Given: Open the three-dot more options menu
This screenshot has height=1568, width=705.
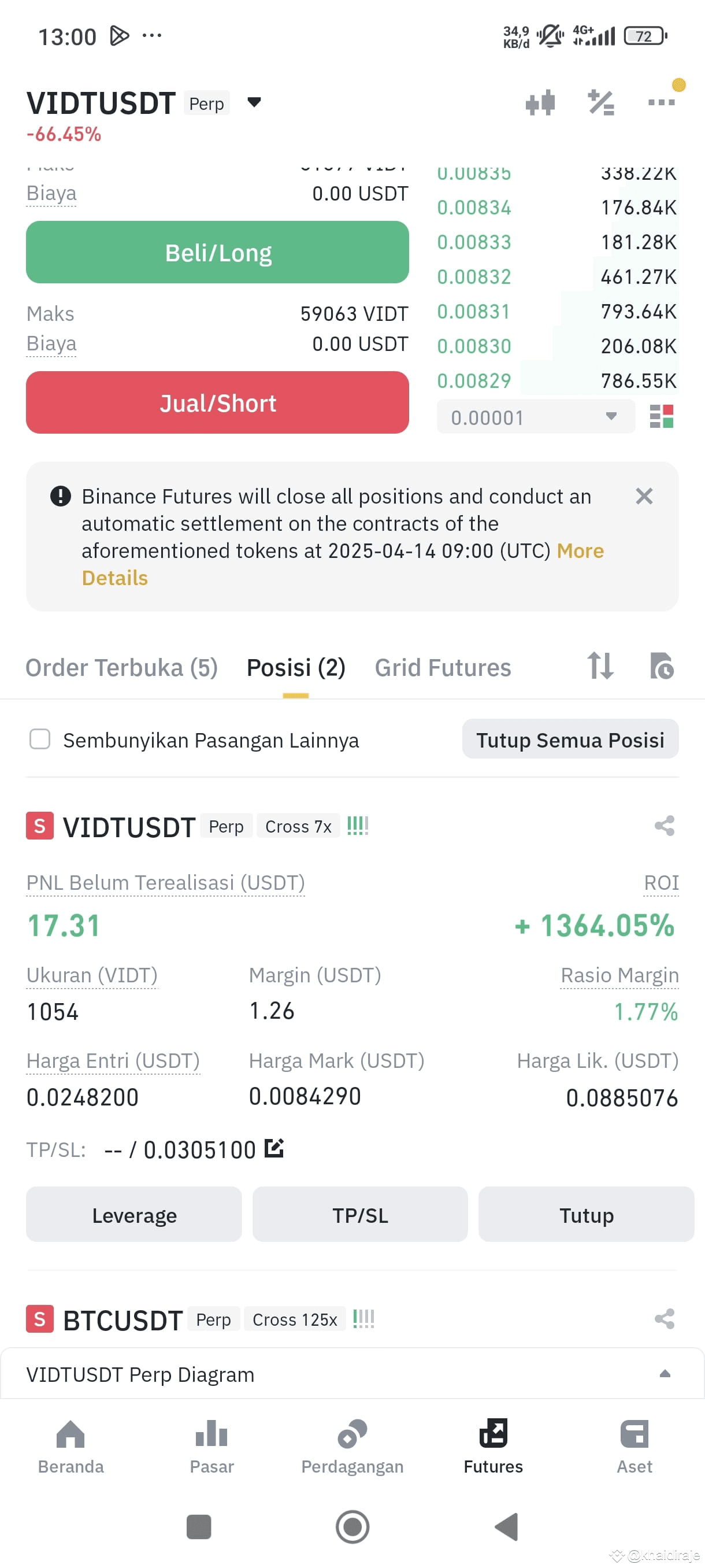Looking at the screenshot, I should [x=661, y=102].
